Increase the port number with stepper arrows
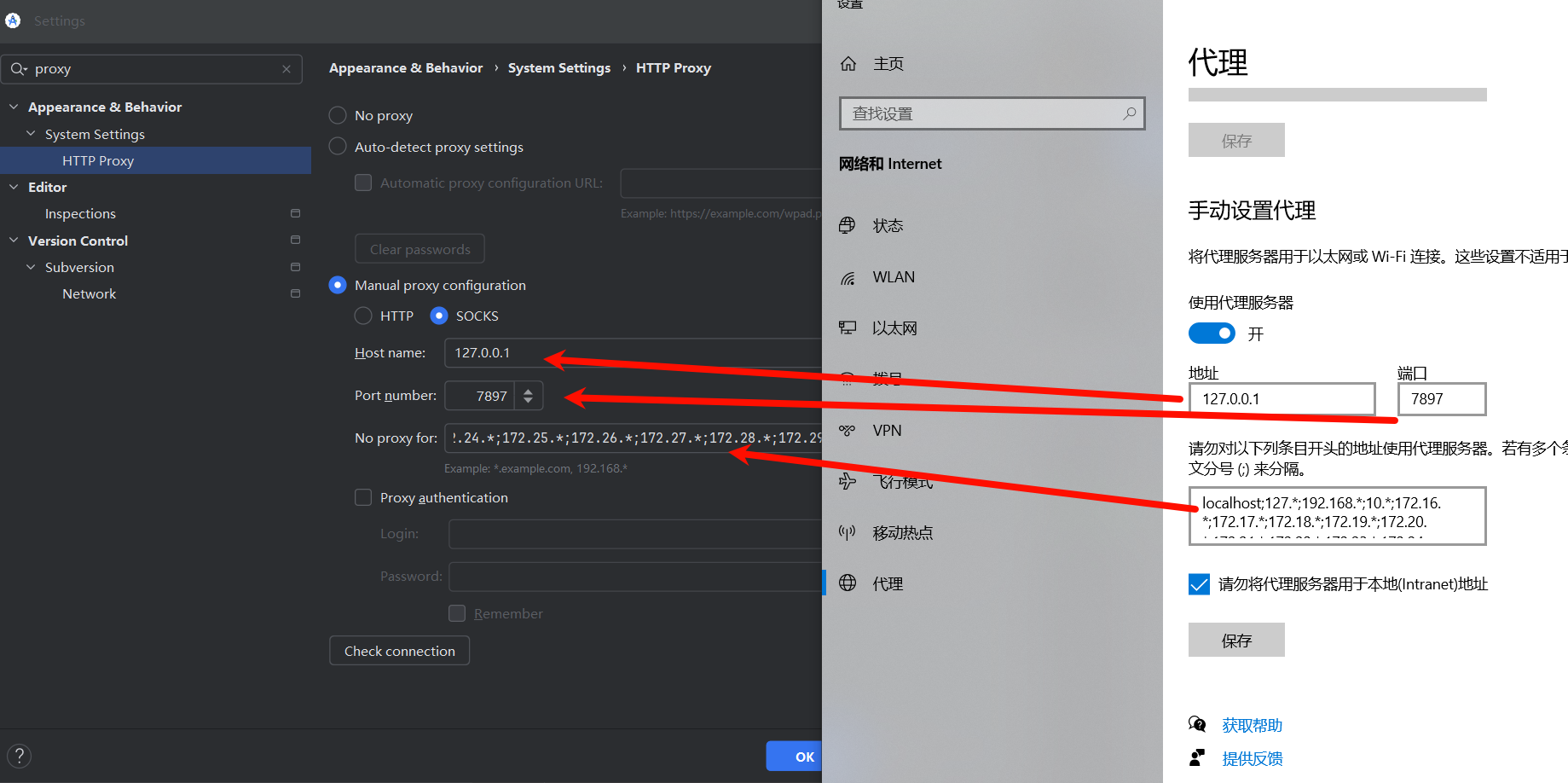 (x=529, y=391)
